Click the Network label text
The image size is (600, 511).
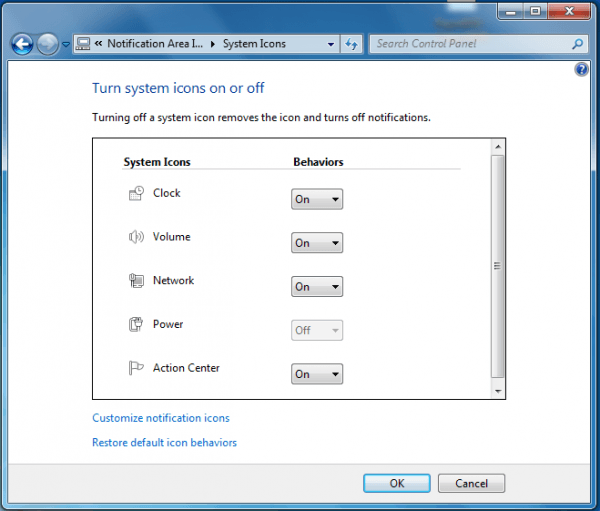point(173,280)
